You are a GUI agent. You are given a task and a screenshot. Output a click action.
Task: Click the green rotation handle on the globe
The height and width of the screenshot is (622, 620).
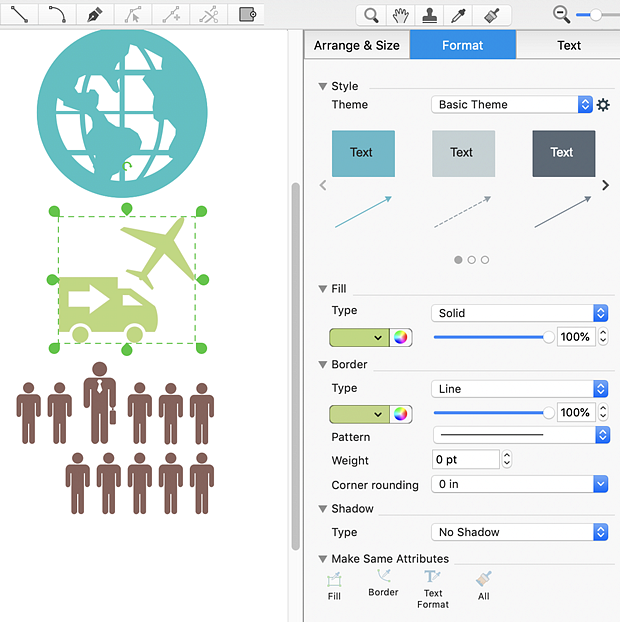127,167
